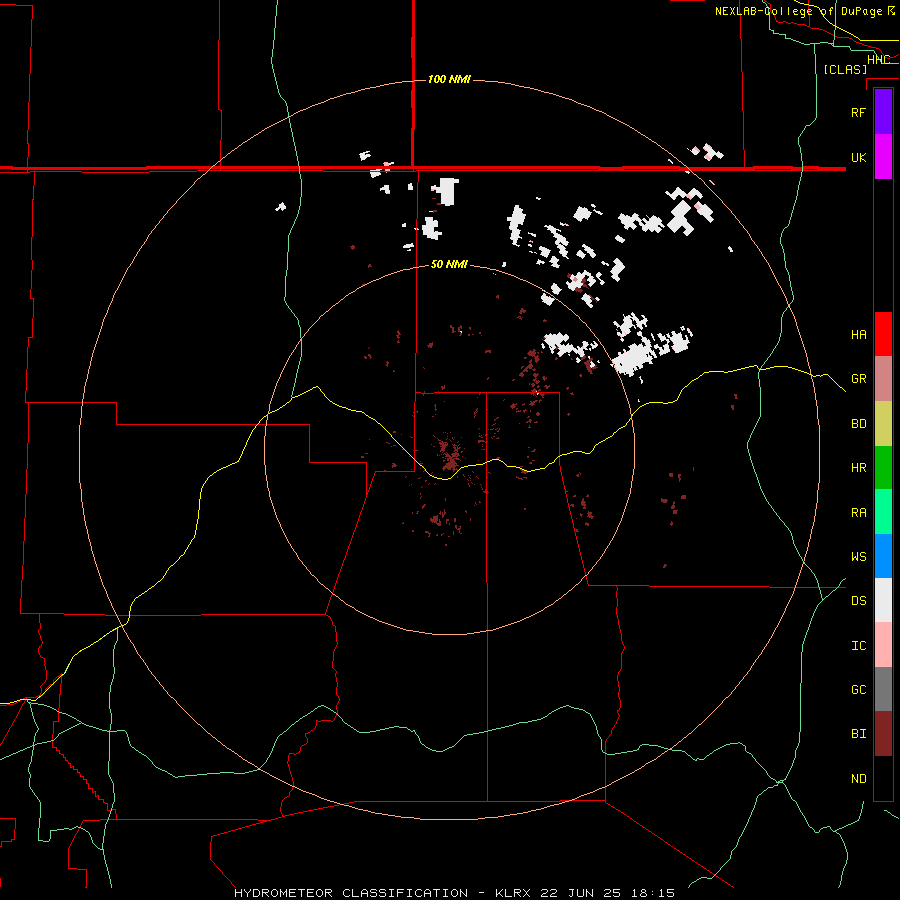
Task: Click the HHC product label
Action: [878, 59]
